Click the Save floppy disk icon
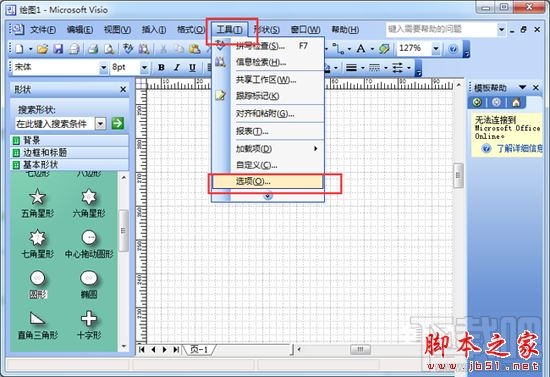The image size is (550, 377). coord(58,49)
